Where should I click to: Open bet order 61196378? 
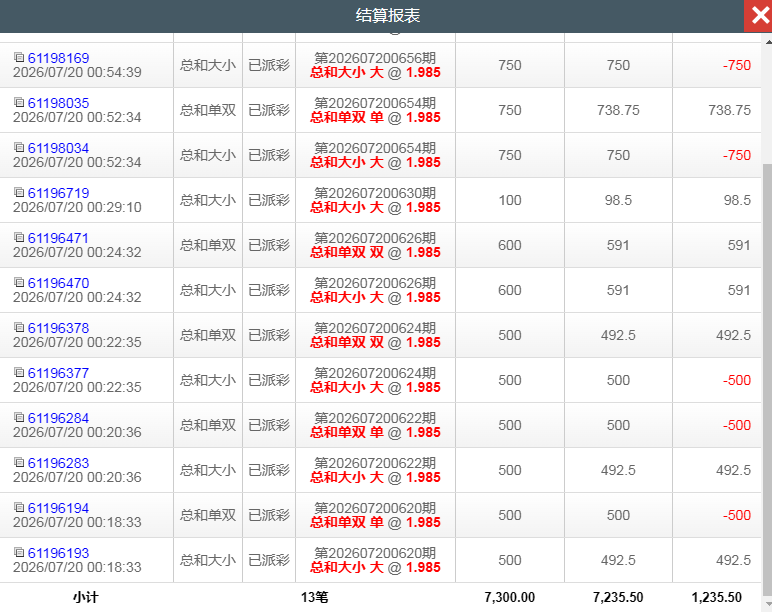59,328
